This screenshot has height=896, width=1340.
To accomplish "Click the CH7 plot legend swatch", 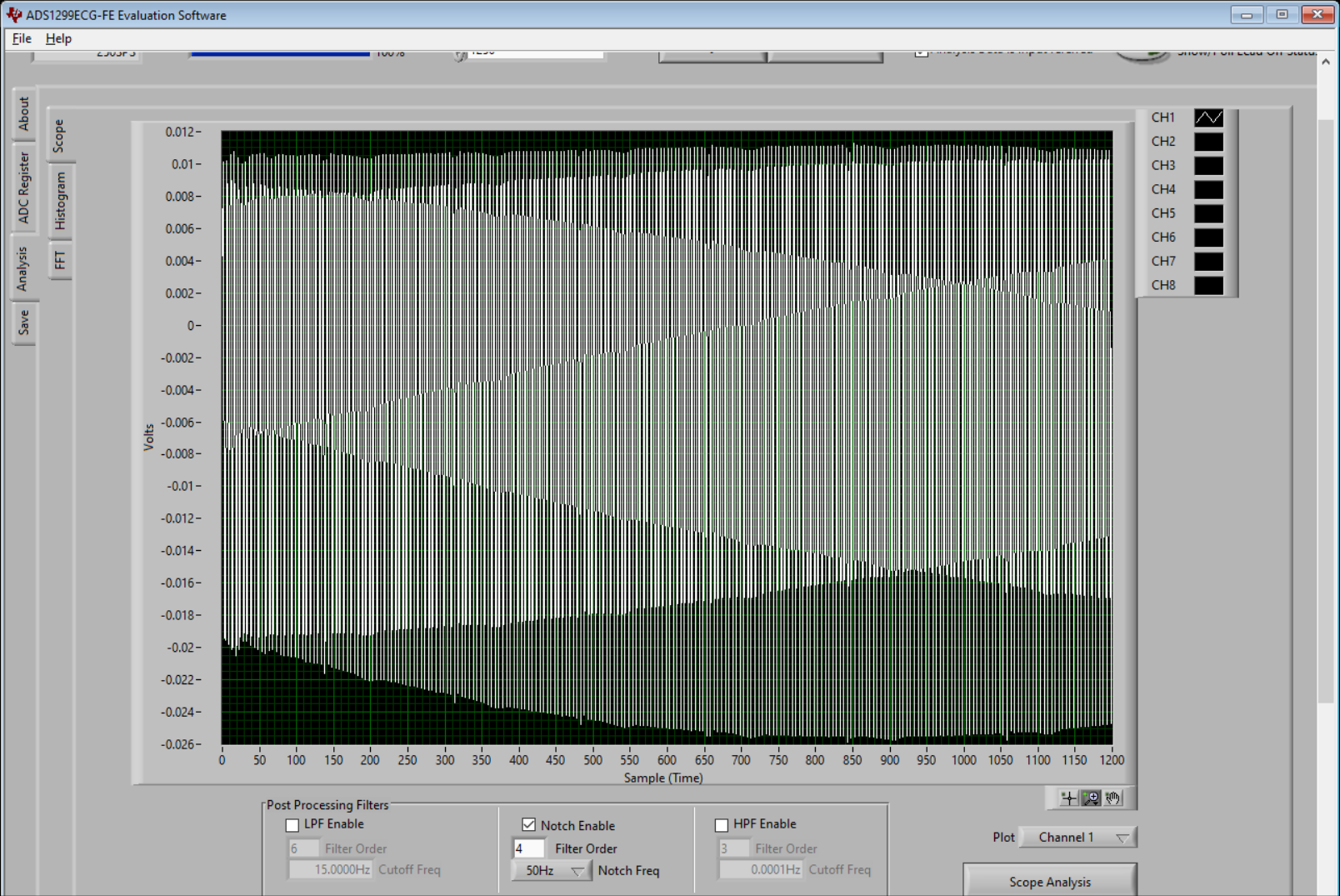I will click(1208, 261).
